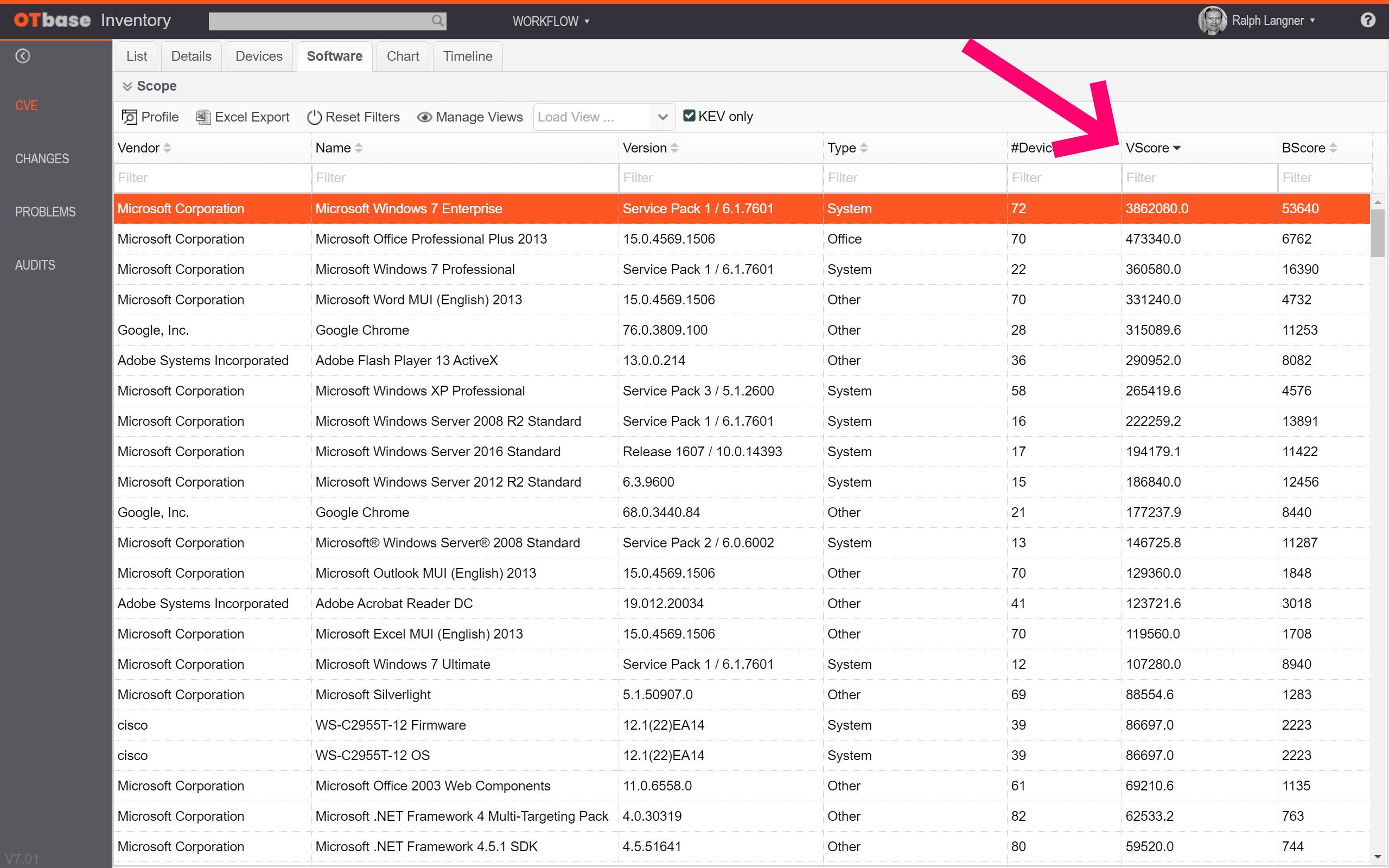Select Google Chrome version 68.0.3440.84
Viewport: 1389px width, 868px height.
pyautogui.click(x=742, y=513)
